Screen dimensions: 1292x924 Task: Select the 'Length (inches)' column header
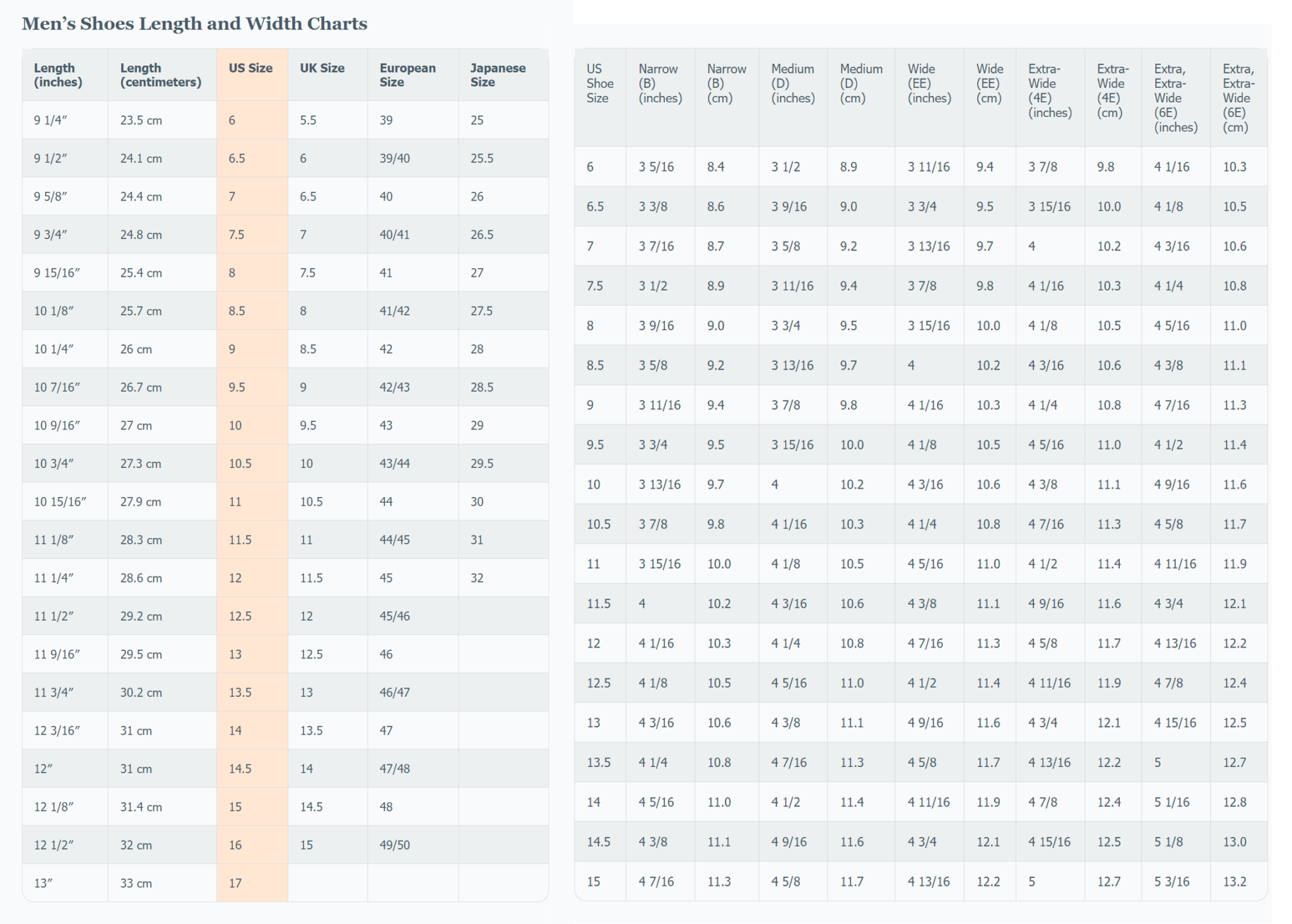(57, 75)
